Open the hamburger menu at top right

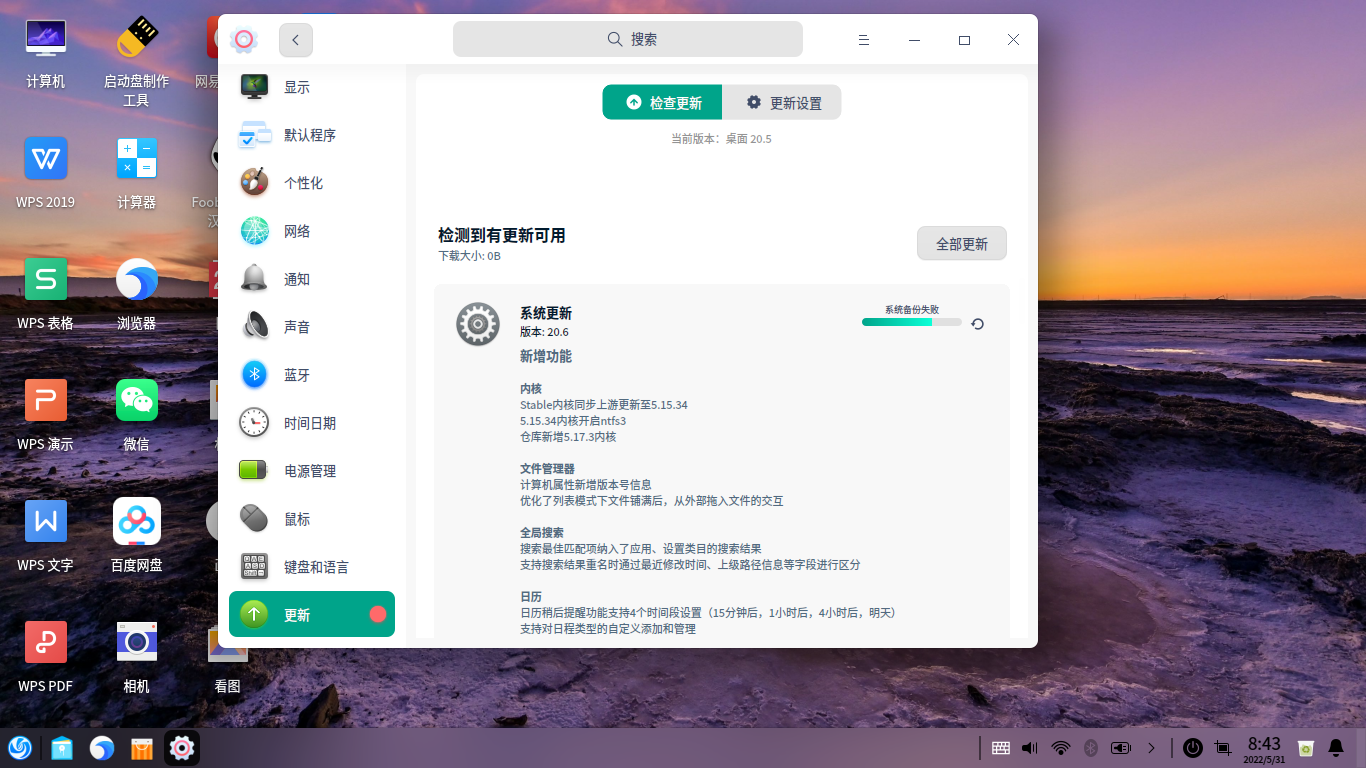[x=863, y=40]
